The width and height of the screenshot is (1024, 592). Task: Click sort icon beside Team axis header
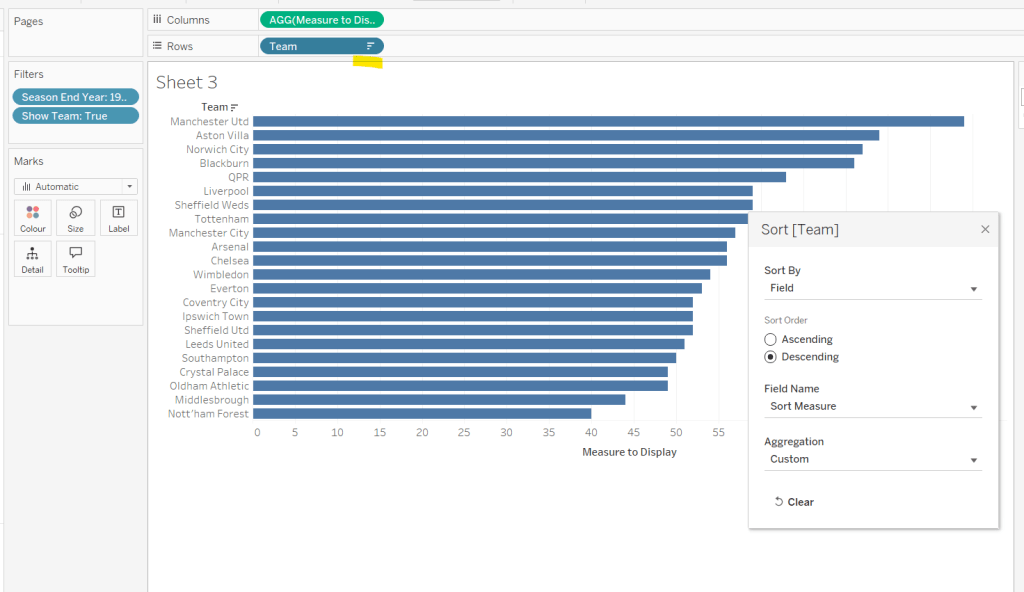pyautogui.click(x=235, y=107)
